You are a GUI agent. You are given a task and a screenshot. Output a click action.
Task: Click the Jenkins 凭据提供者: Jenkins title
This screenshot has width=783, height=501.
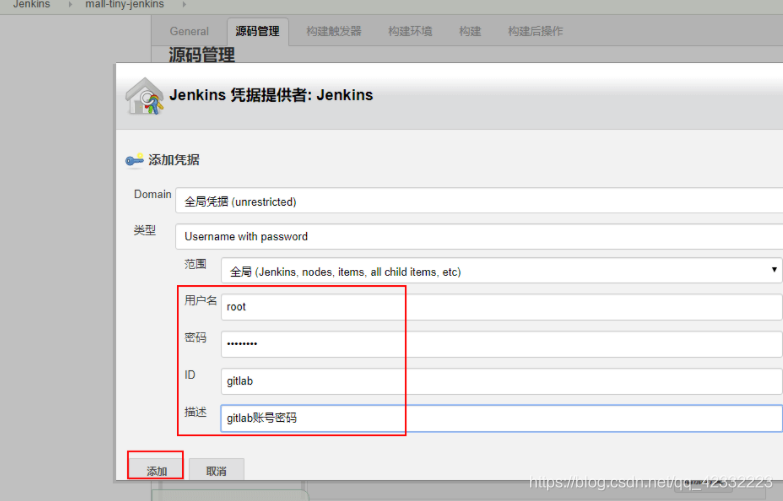pos(271,95)
